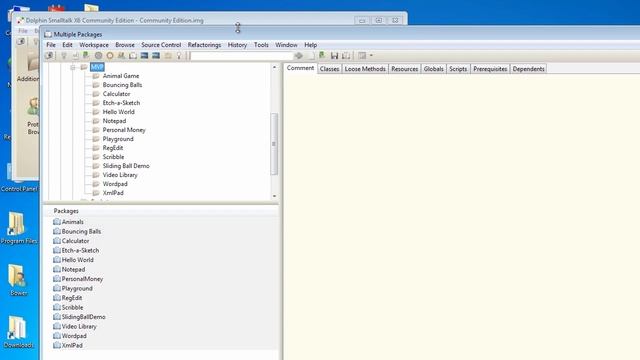
Task: Collapse the MVP tree node
Action: pyautogui.click(x=73, y=67)
